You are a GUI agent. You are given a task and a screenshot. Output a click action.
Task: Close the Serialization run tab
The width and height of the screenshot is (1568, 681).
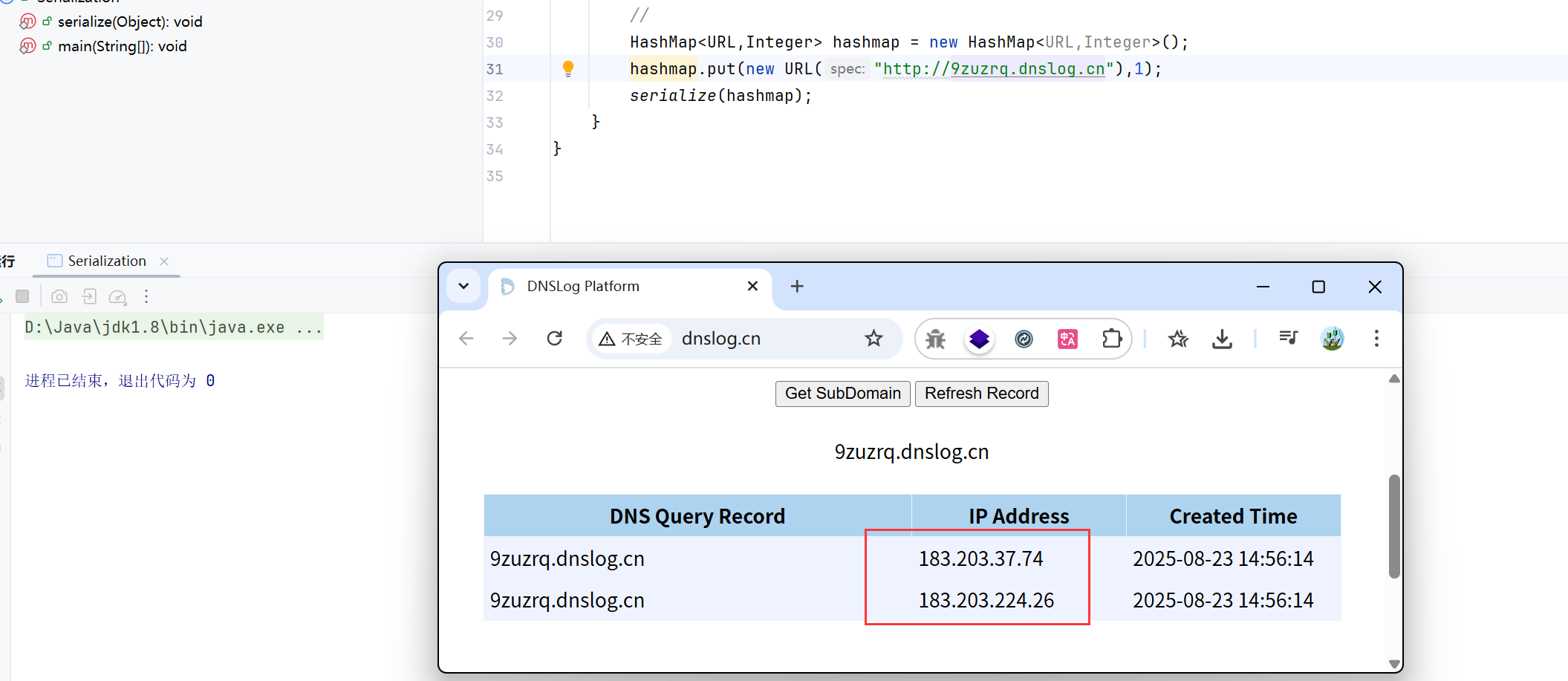[x=164, y=261]
